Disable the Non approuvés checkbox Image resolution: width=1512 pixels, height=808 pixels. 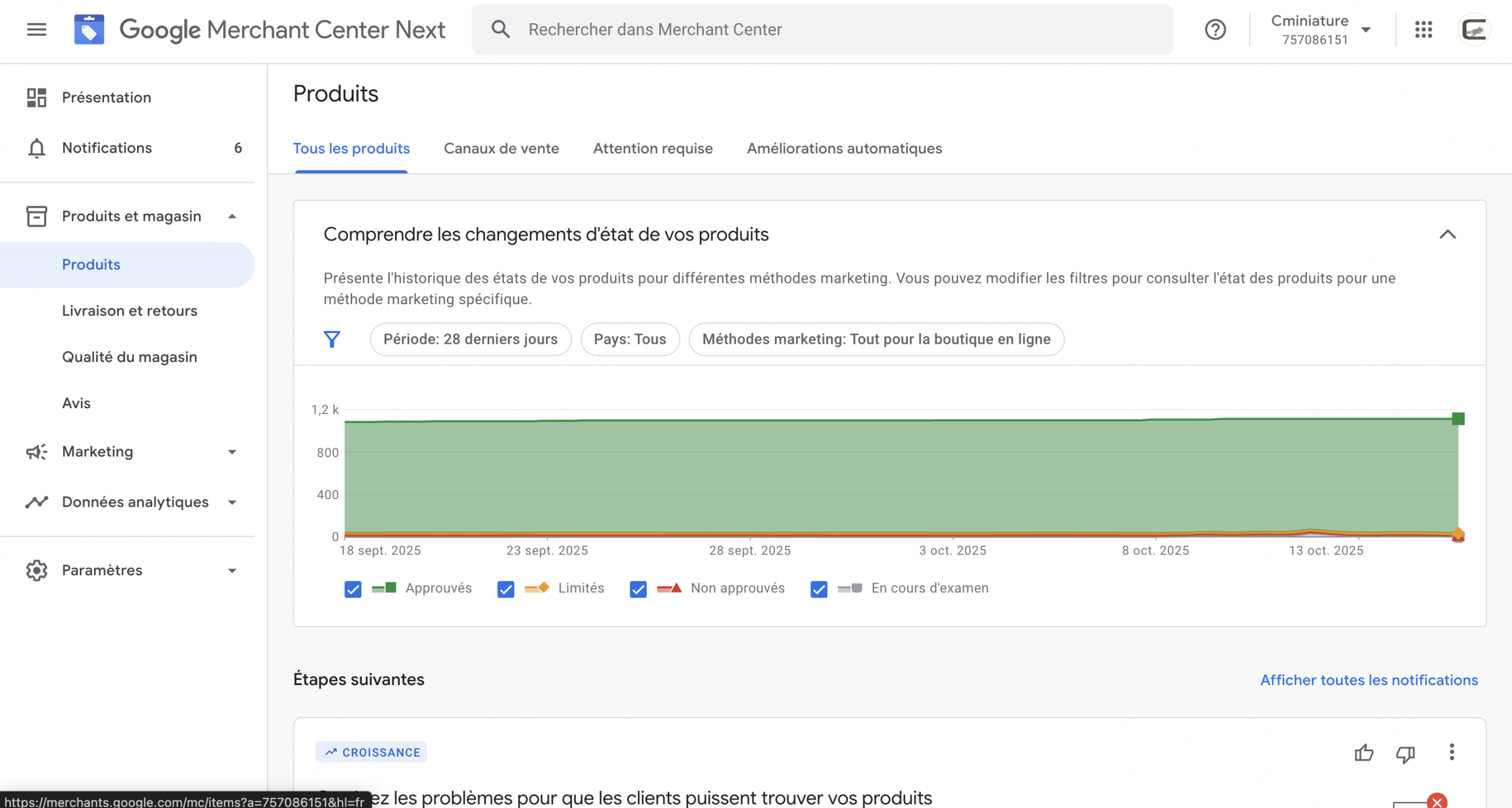[638, 589]
